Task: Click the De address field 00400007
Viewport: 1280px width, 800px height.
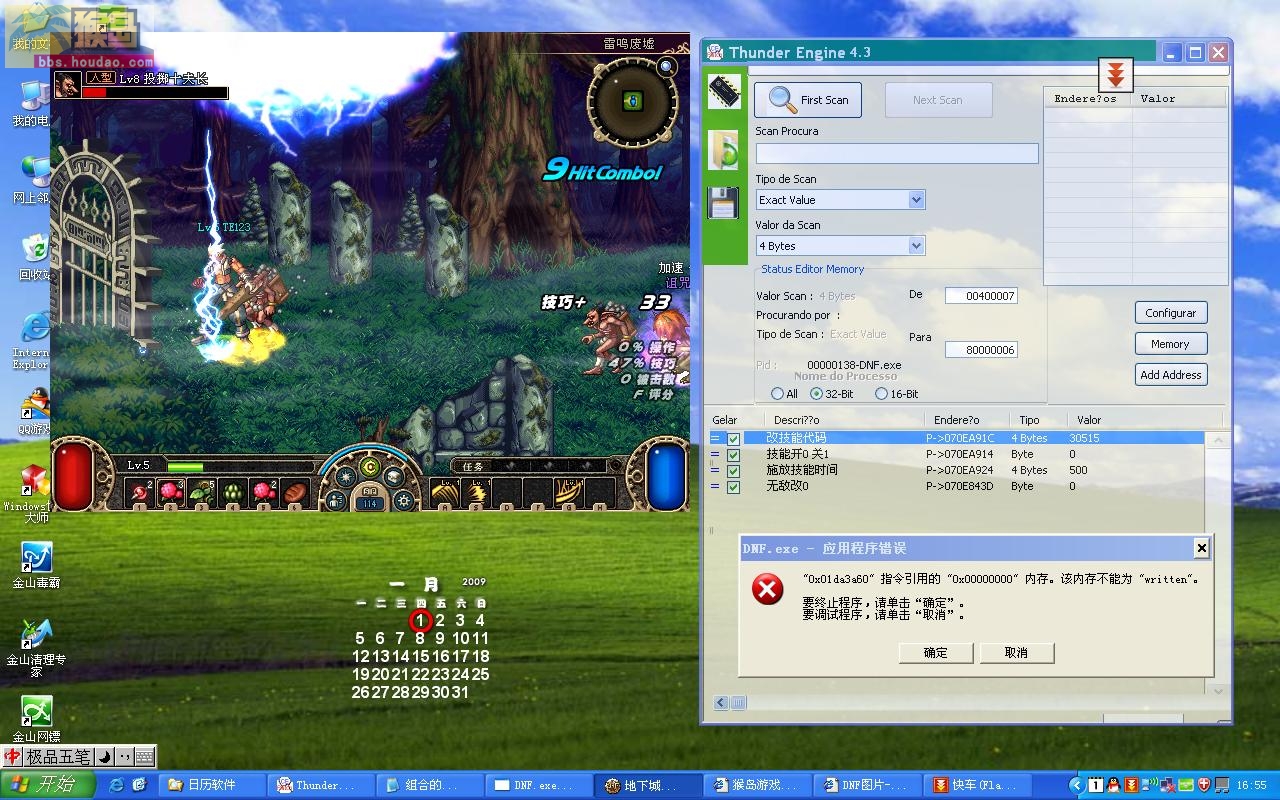Action: point(981,296)
